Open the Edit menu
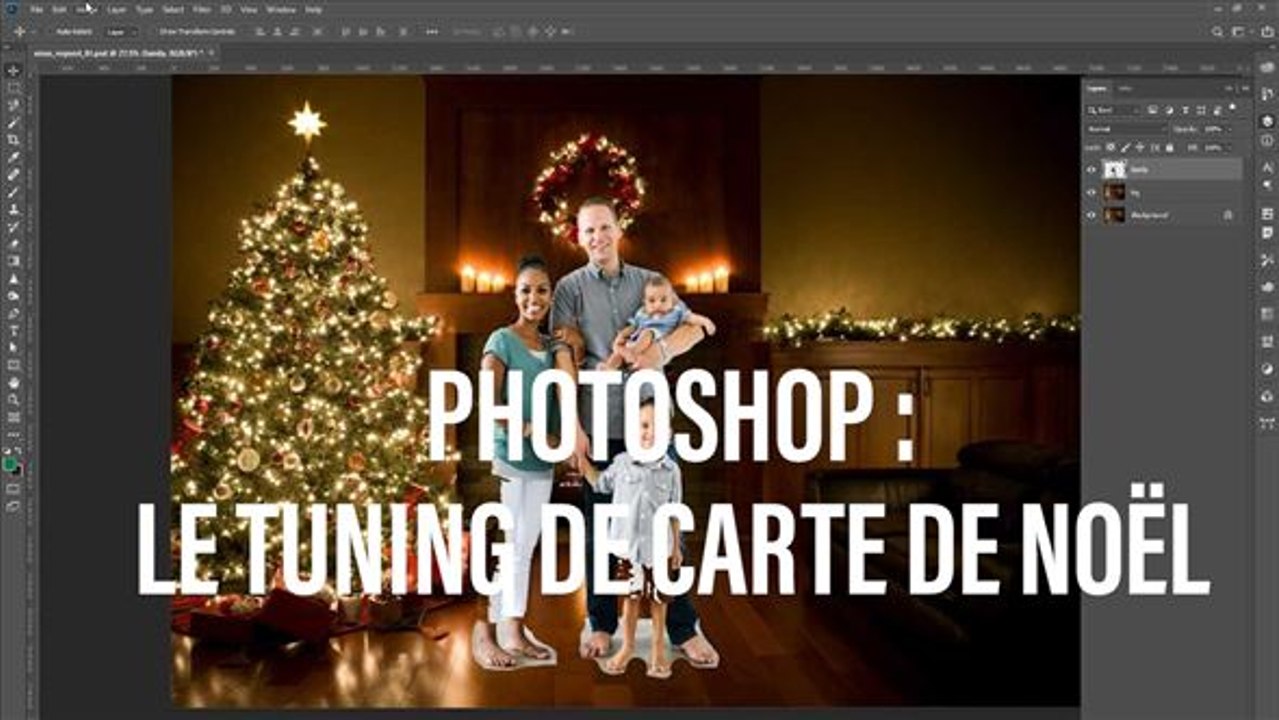The width and height of the screenshot is (1279, 720). pos(60,9)
